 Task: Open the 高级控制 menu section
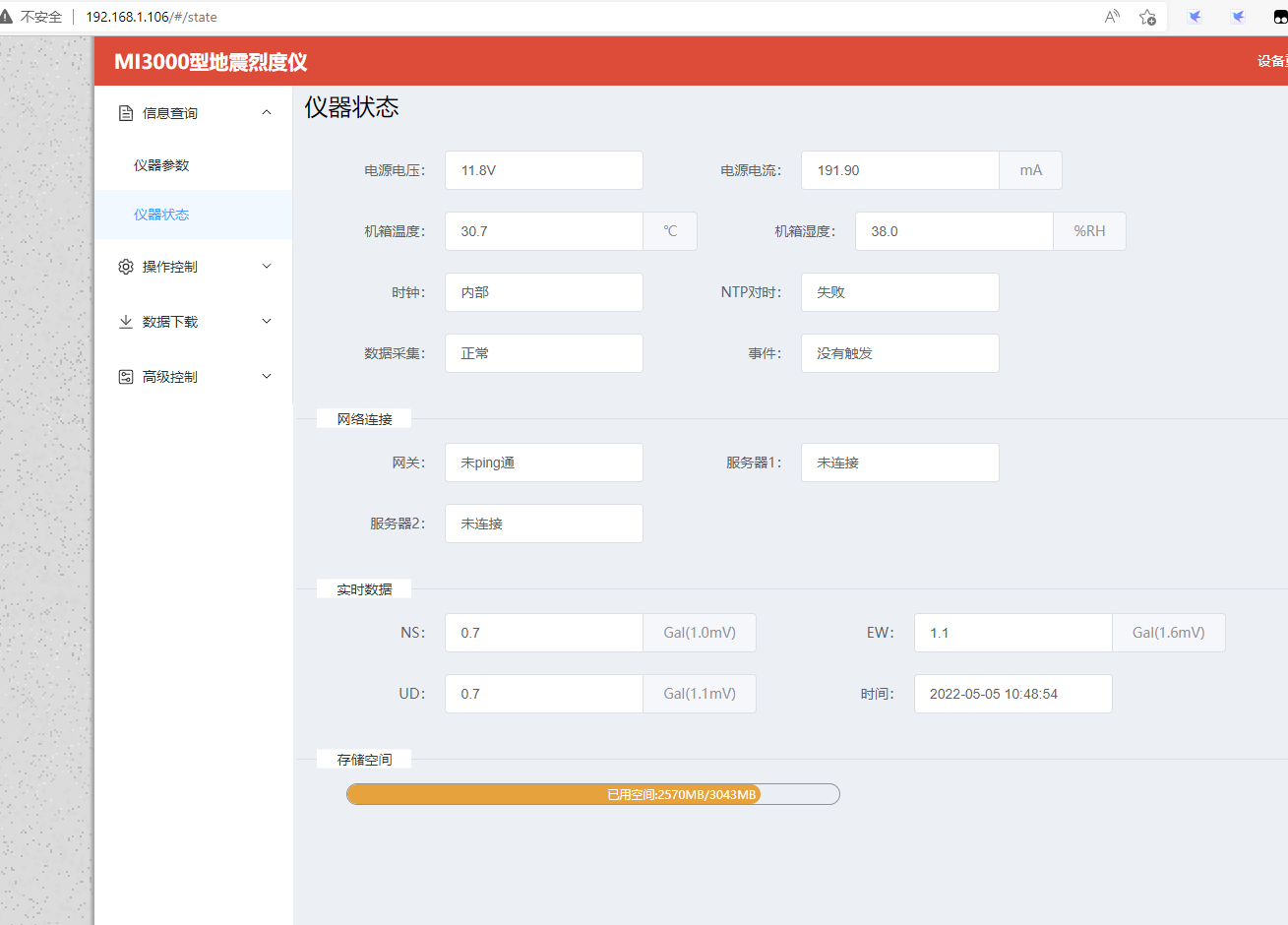tap(194, 377)
